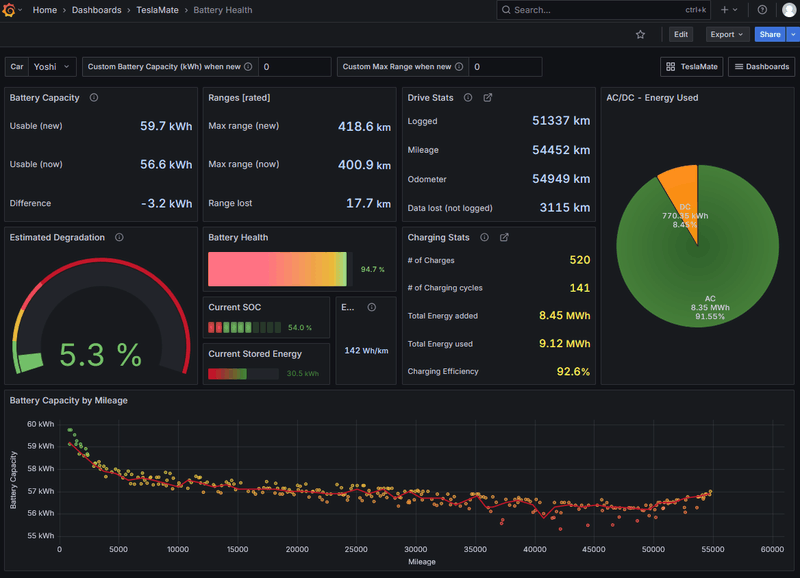Click the user profile avatar

pos(787,10)
